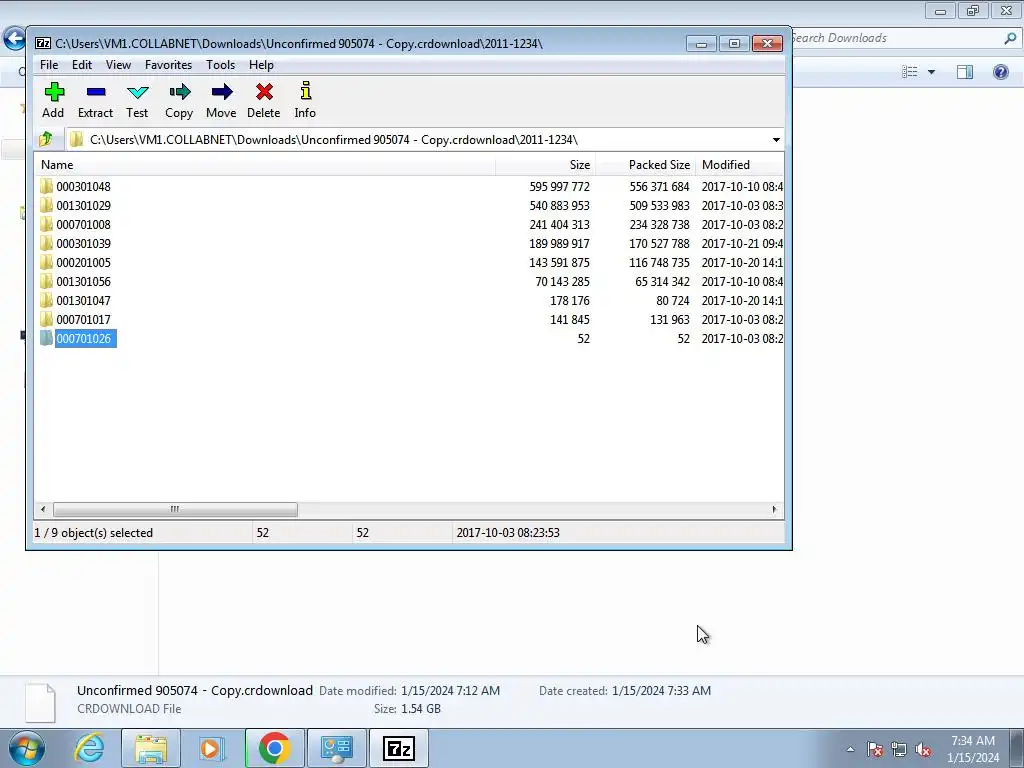Click folder icon of 001301056
This screenshot has width=1024, height=768.
(x=46, y=281)
